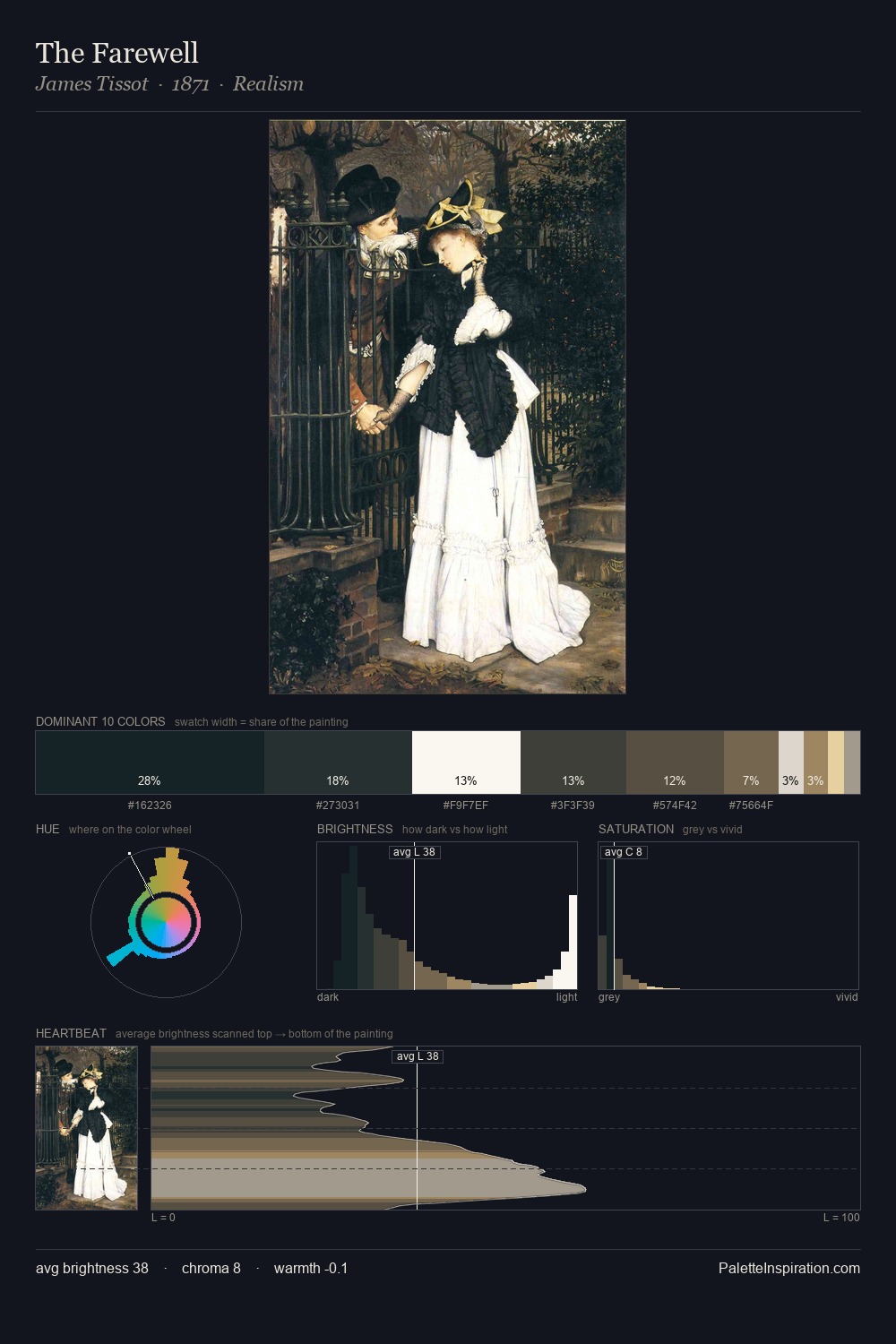This screenshot has width=896, height=1344.
Task: Click the 'BRIGHTNESS' section heading
Action: click(355, 829)
